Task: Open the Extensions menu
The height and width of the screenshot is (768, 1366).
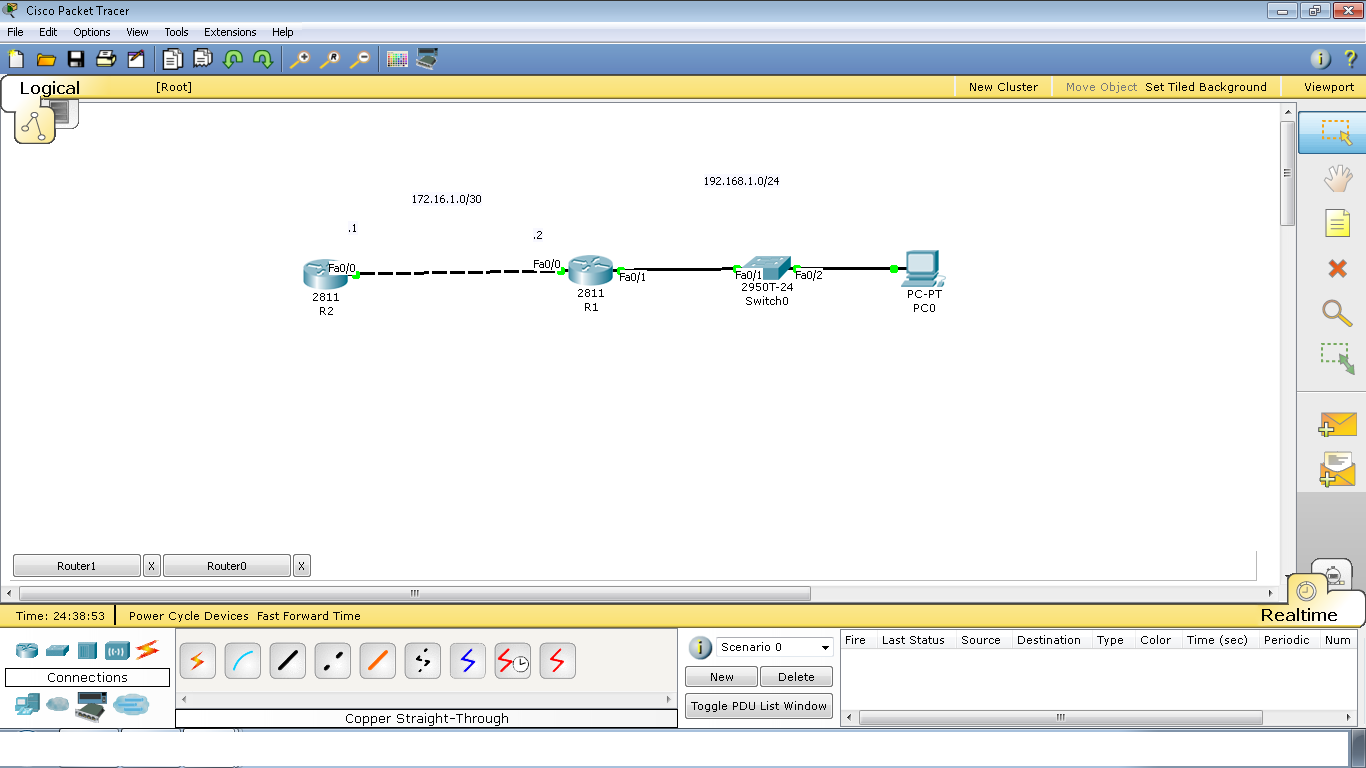Action: click(x=230, y=32)
